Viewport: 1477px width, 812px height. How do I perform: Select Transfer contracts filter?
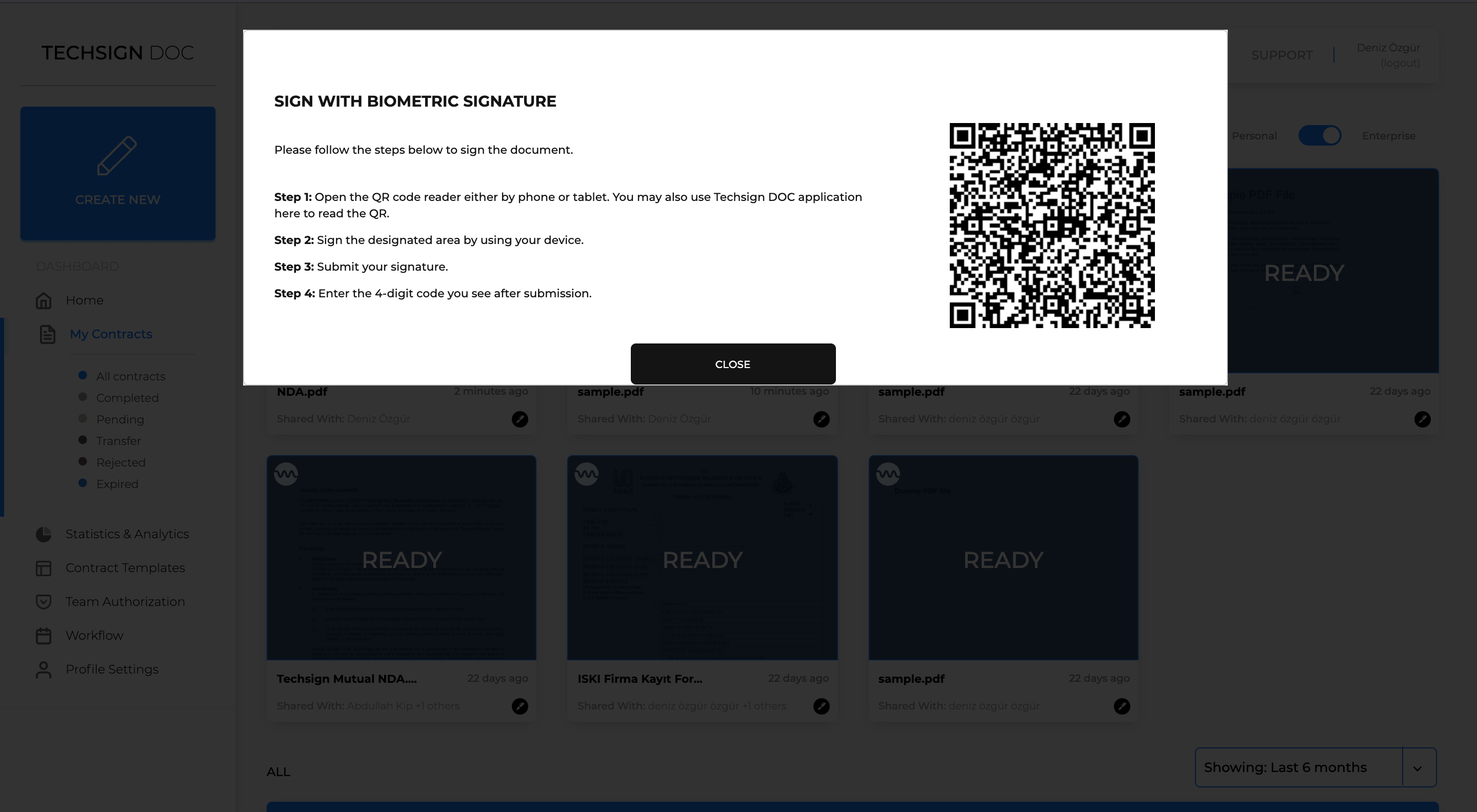(x=118, y=441)
